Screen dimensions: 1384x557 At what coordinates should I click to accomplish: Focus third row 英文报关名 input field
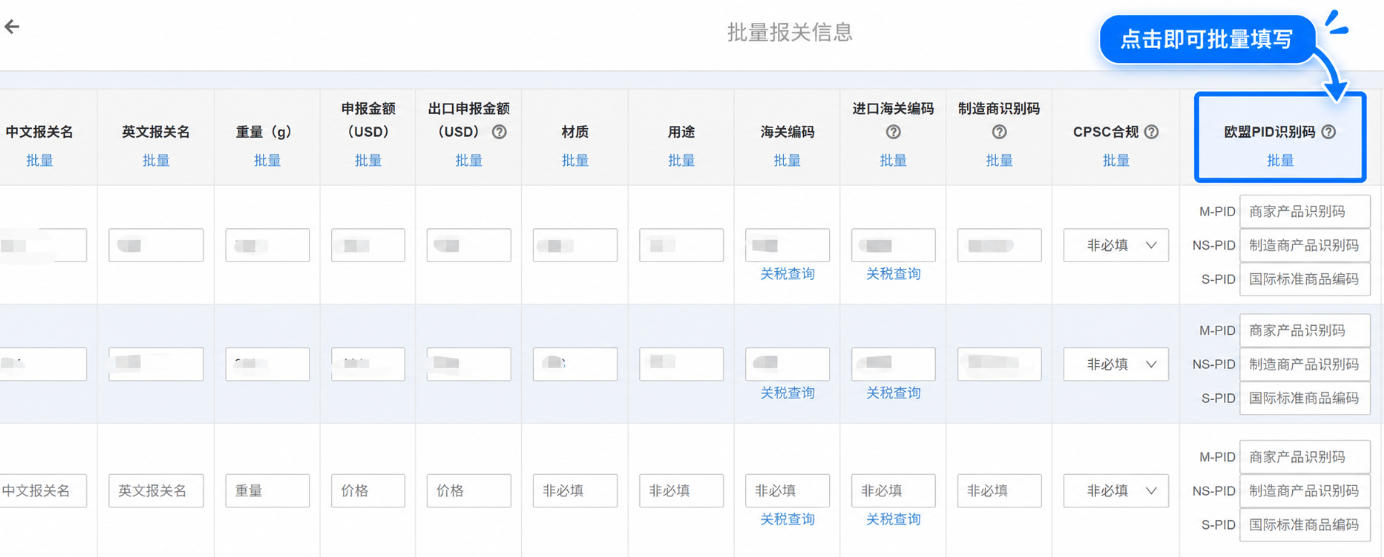(156, 491)
